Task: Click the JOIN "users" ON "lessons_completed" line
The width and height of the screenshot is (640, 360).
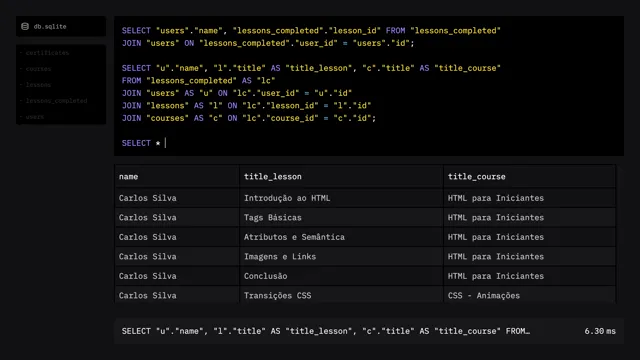Action: tap(268, 43)
